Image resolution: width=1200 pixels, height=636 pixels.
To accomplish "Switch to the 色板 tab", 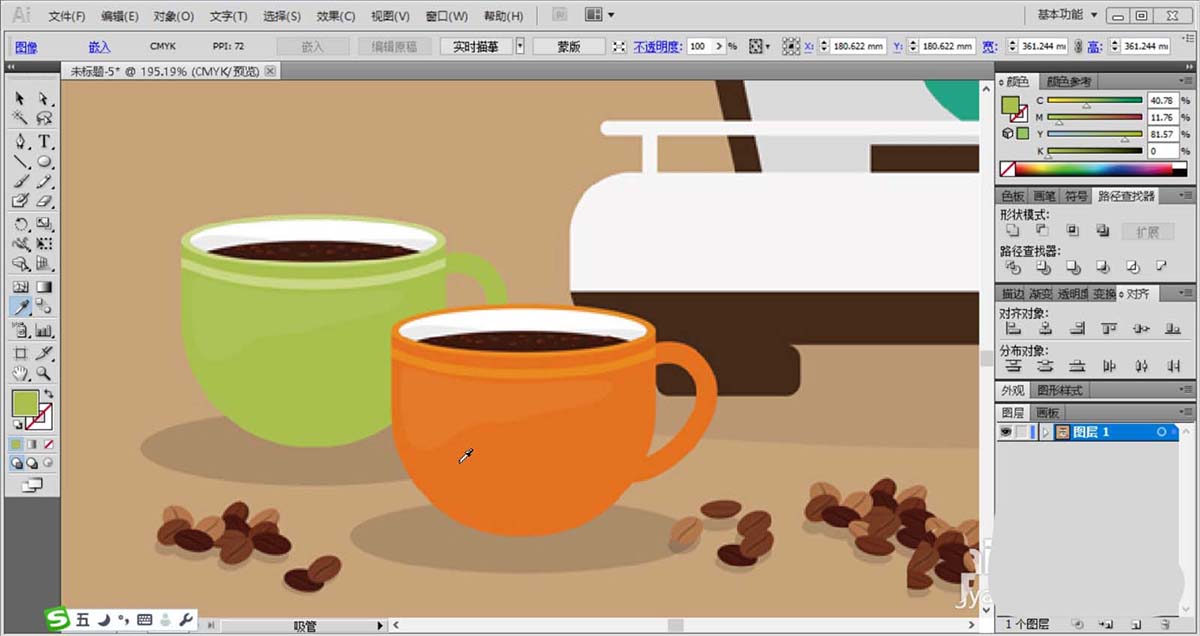I will pyautogui.click(x=1013, y=196).
